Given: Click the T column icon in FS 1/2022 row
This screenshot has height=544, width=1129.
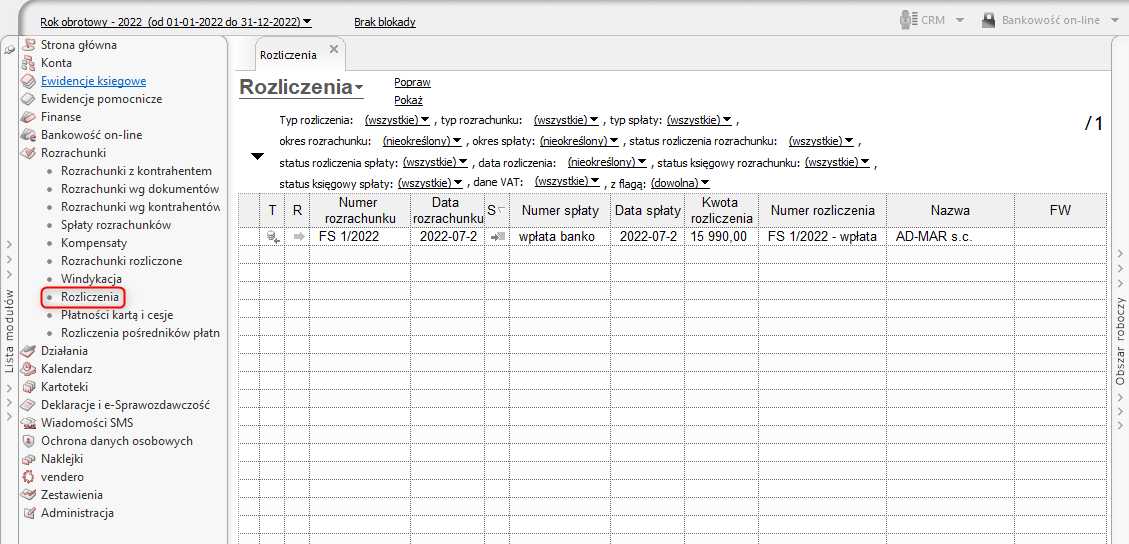Looking at the screenshot, I should click(273, 235).
